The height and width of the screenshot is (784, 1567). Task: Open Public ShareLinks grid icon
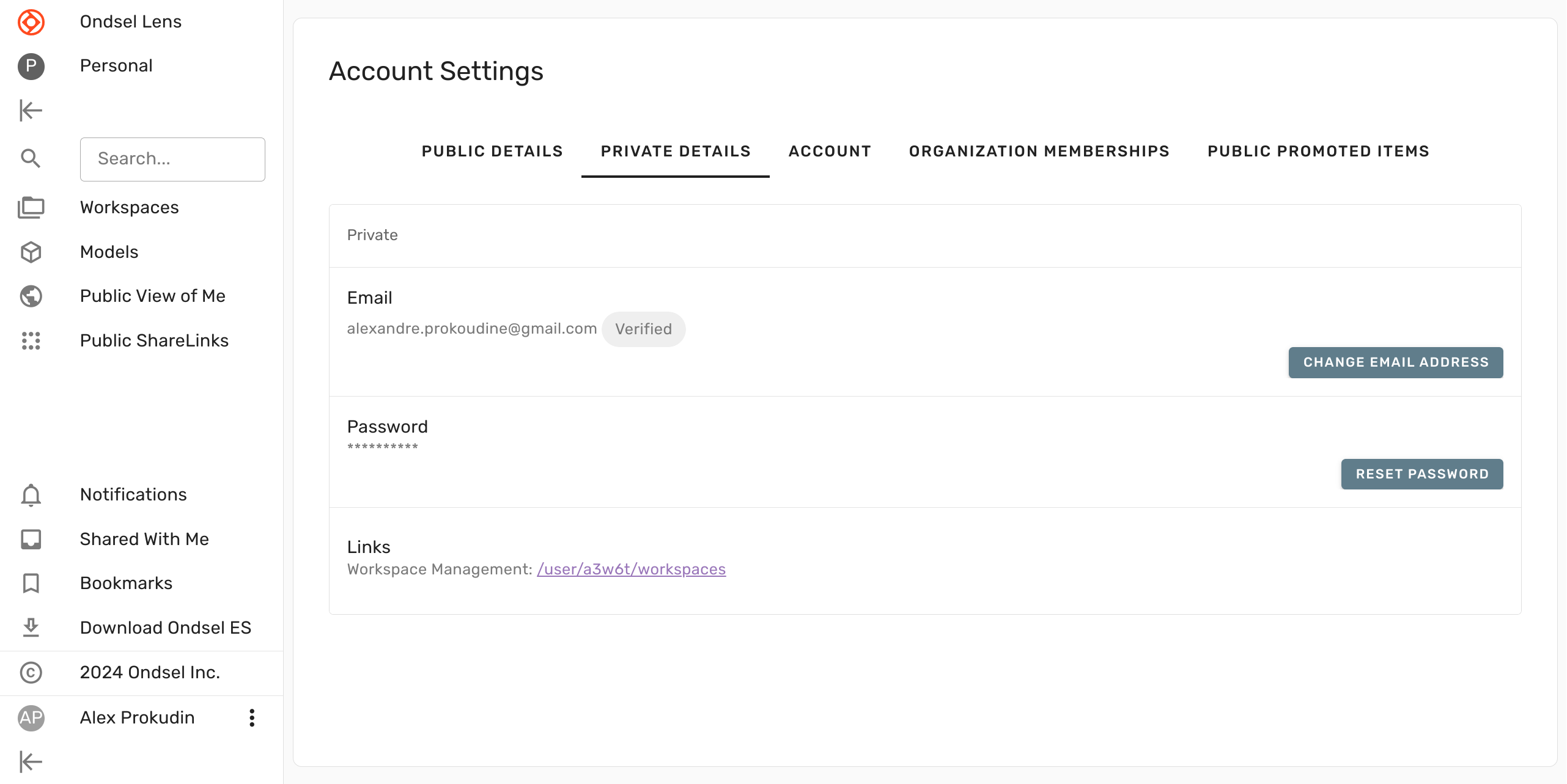(31, 340)
